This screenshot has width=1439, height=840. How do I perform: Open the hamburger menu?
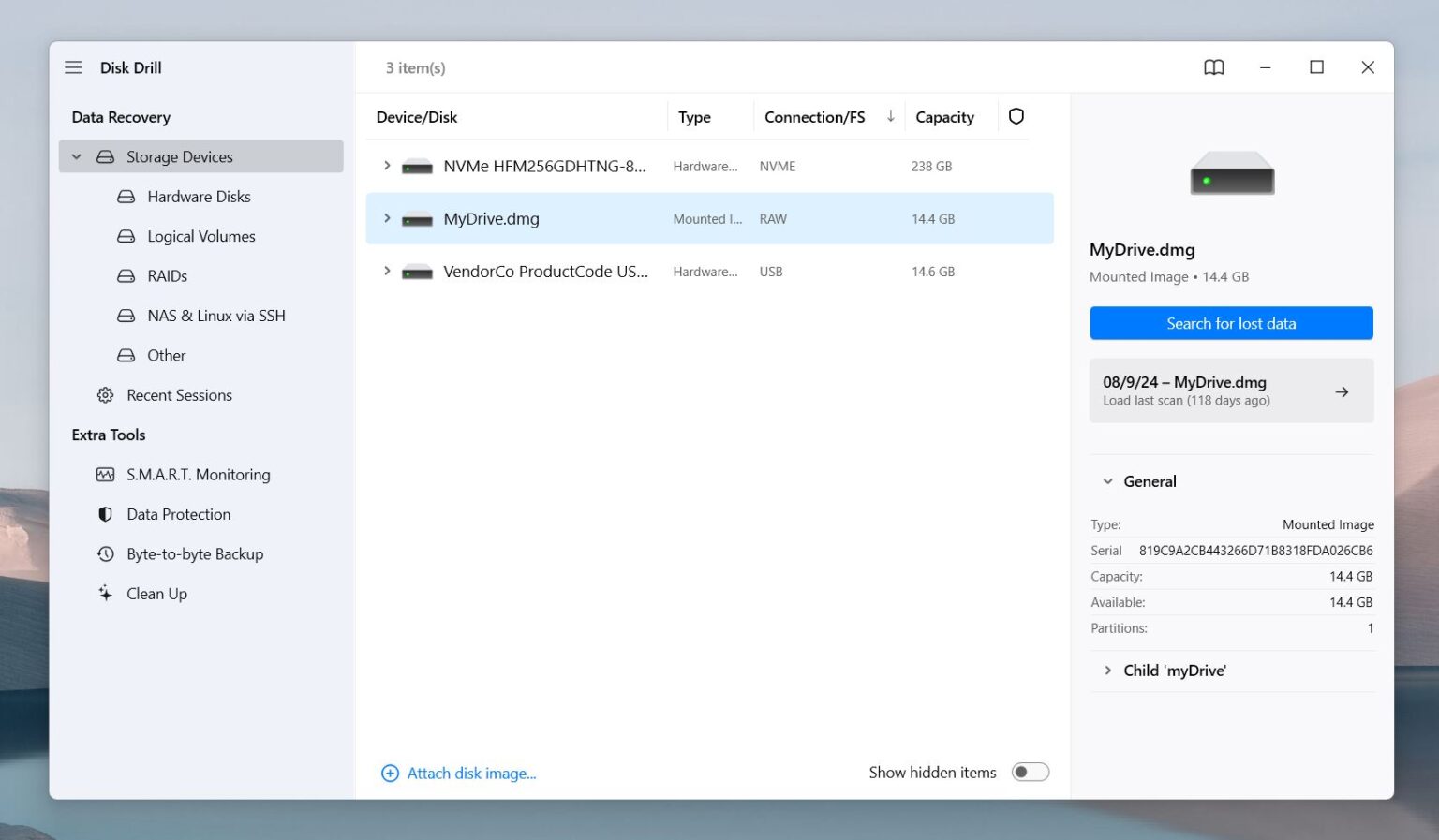pos(73,67)
